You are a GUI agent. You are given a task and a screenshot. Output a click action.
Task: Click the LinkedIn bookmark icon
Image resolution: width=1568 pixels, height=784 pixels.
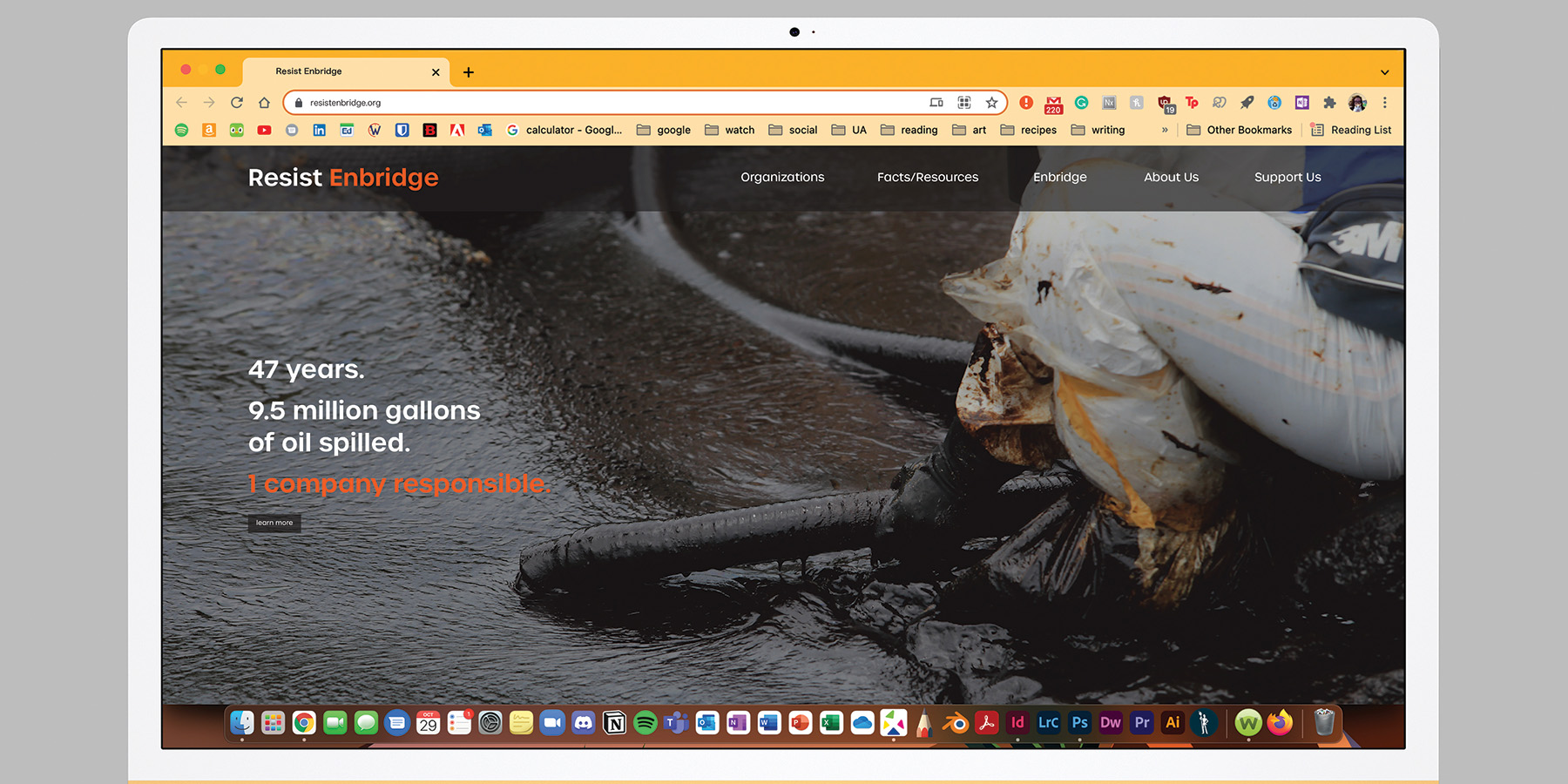319,130
